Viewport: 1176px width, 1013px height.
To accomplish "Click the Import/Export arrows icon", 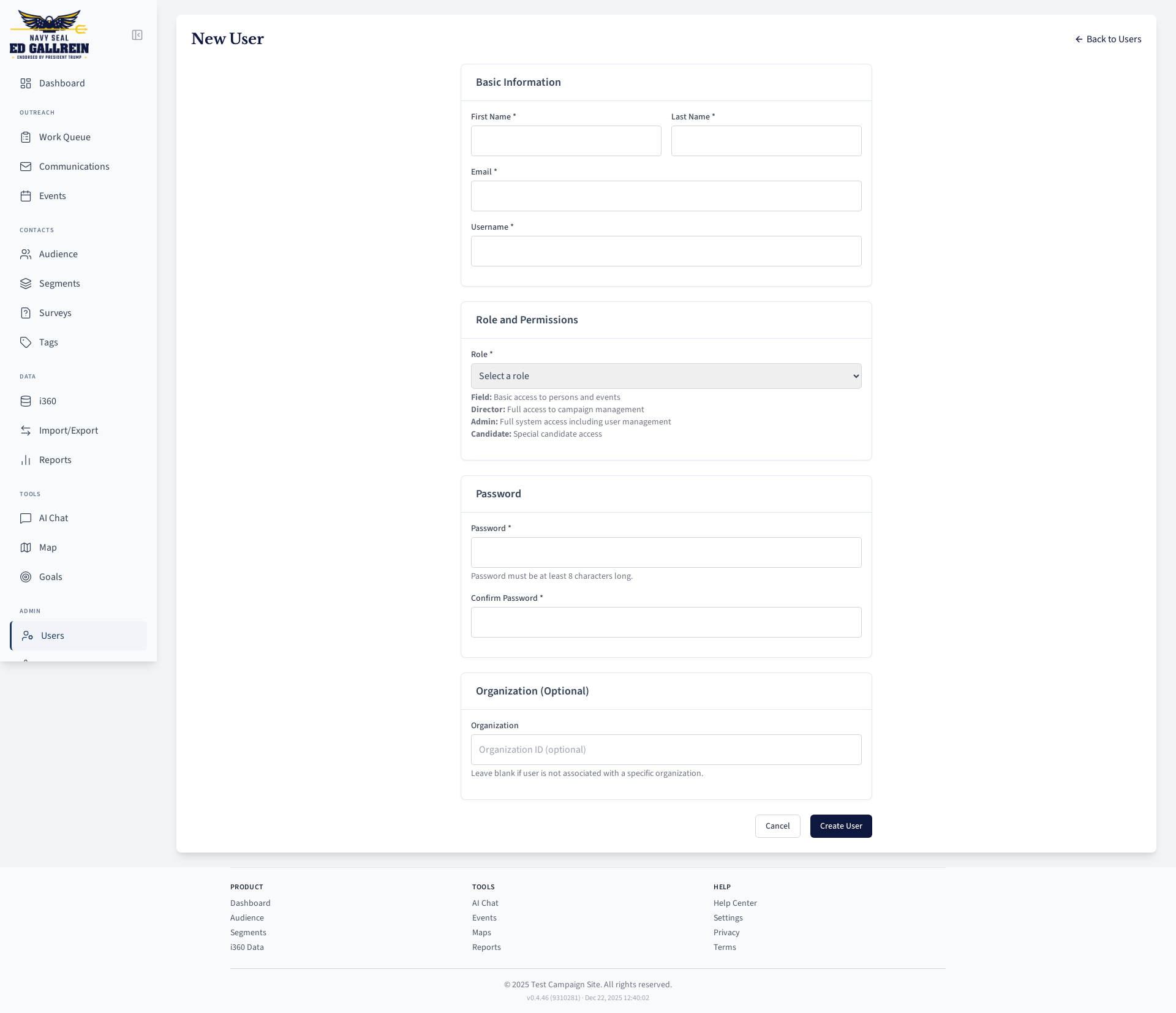I will pyautogui.click(x=26, y=431).
